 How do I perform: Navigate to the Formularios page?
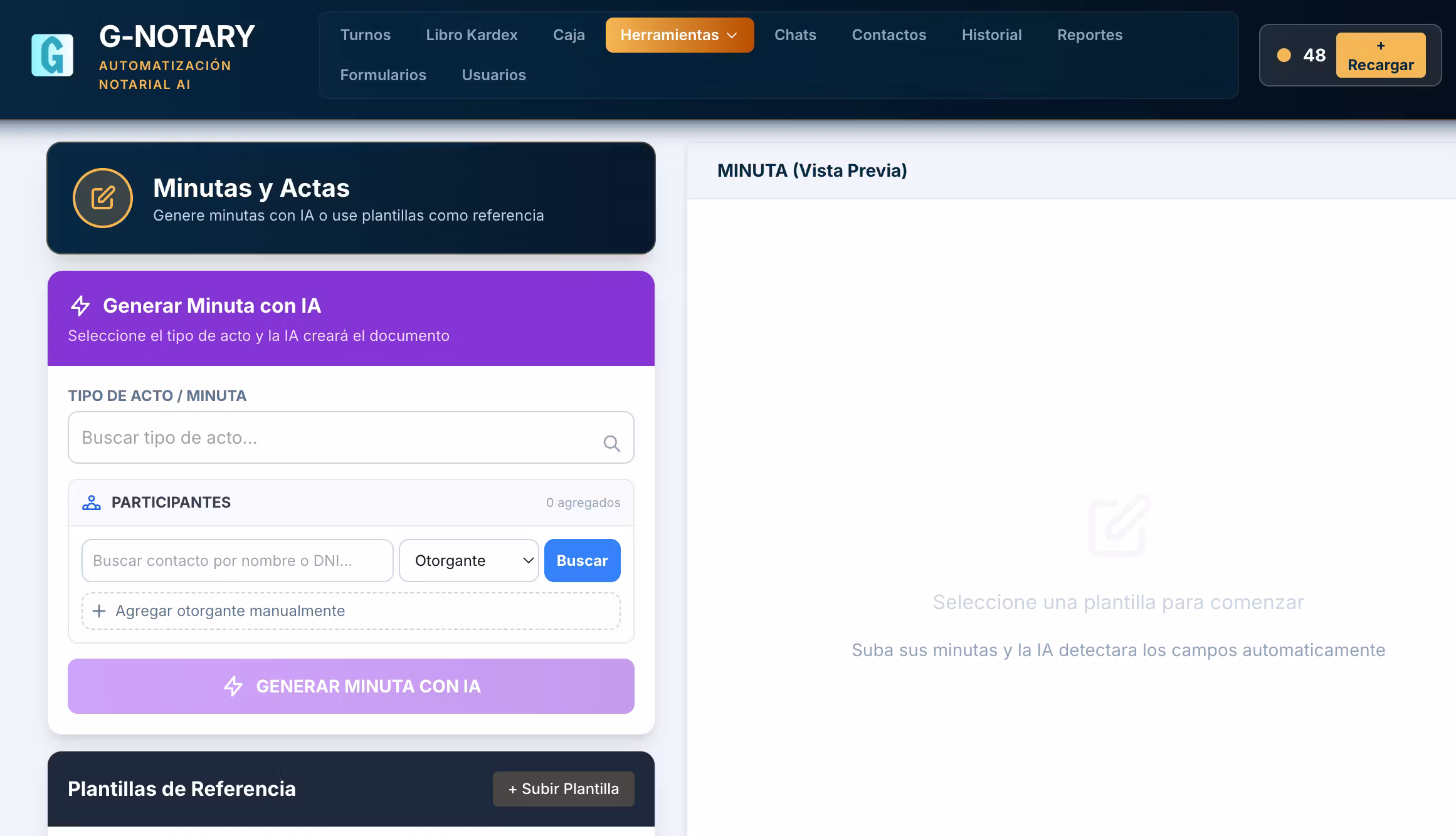coord(383,75)
